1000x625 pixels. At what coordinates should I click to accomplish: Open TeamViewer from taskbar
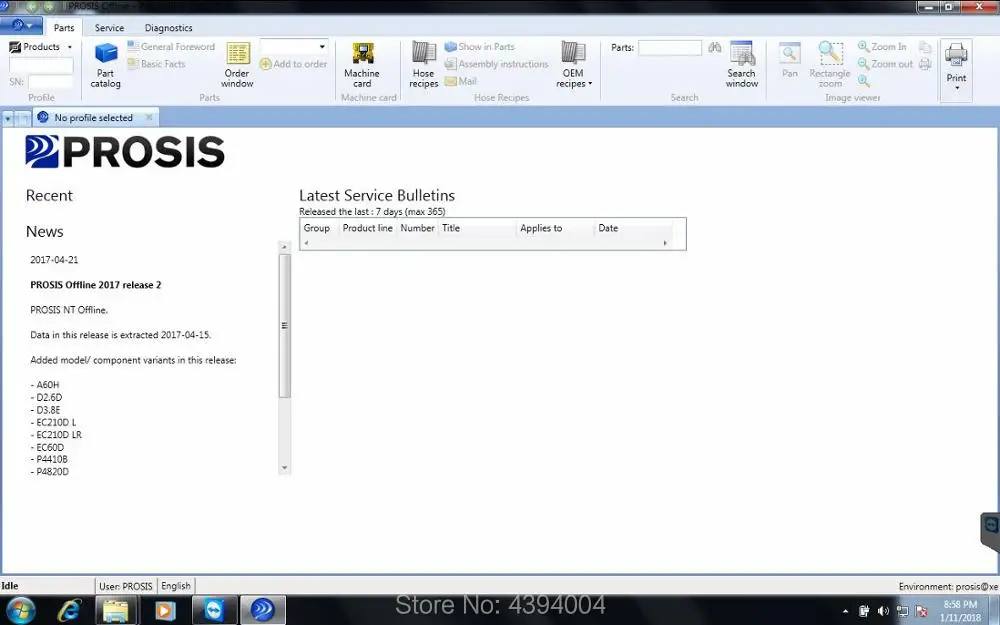tap(215, 610)
